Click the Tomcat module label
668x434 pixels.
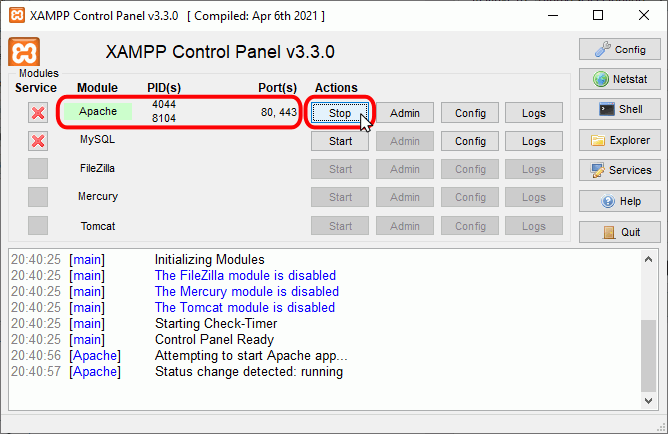(x=98, y=226)
